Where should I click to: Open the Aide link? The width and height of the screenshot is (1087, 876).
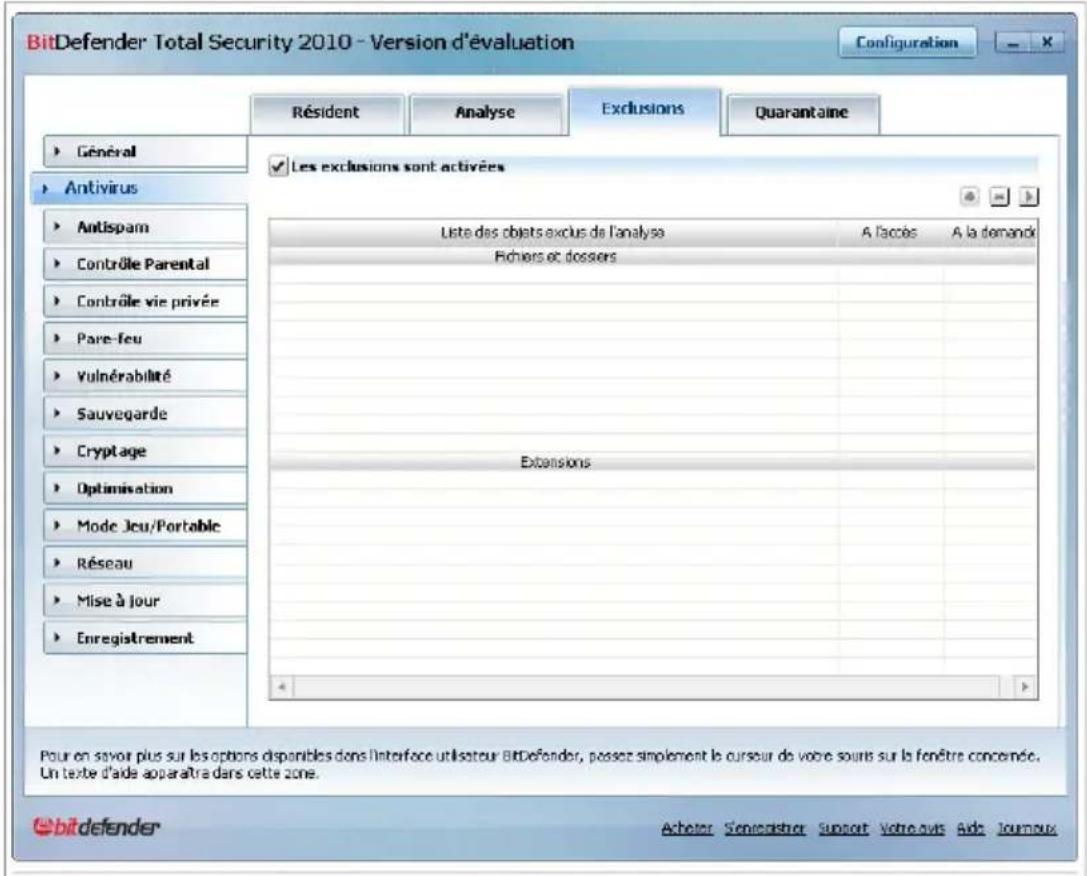(971, 828)
